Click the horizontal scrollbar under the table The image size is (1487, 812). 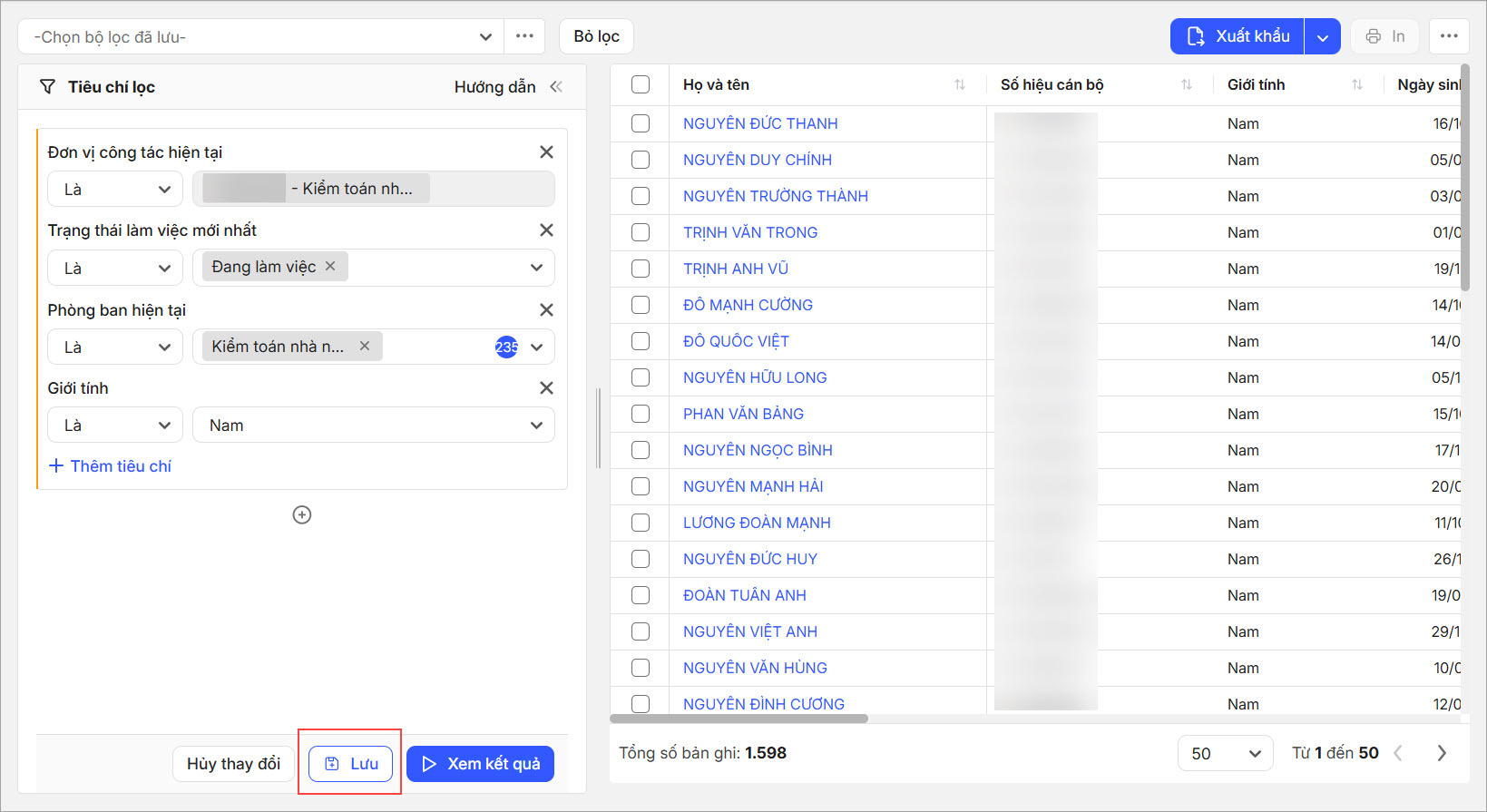point(739,719)
